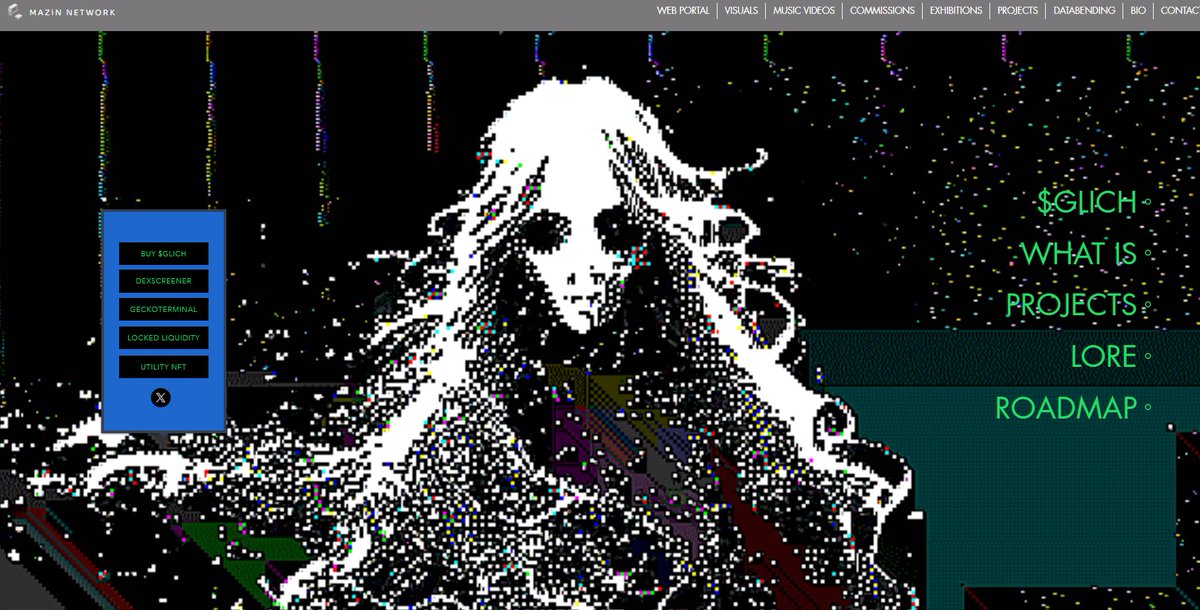Open DATABENDING page from navigation
The image size is (1200, 610).
point(1084,11)
